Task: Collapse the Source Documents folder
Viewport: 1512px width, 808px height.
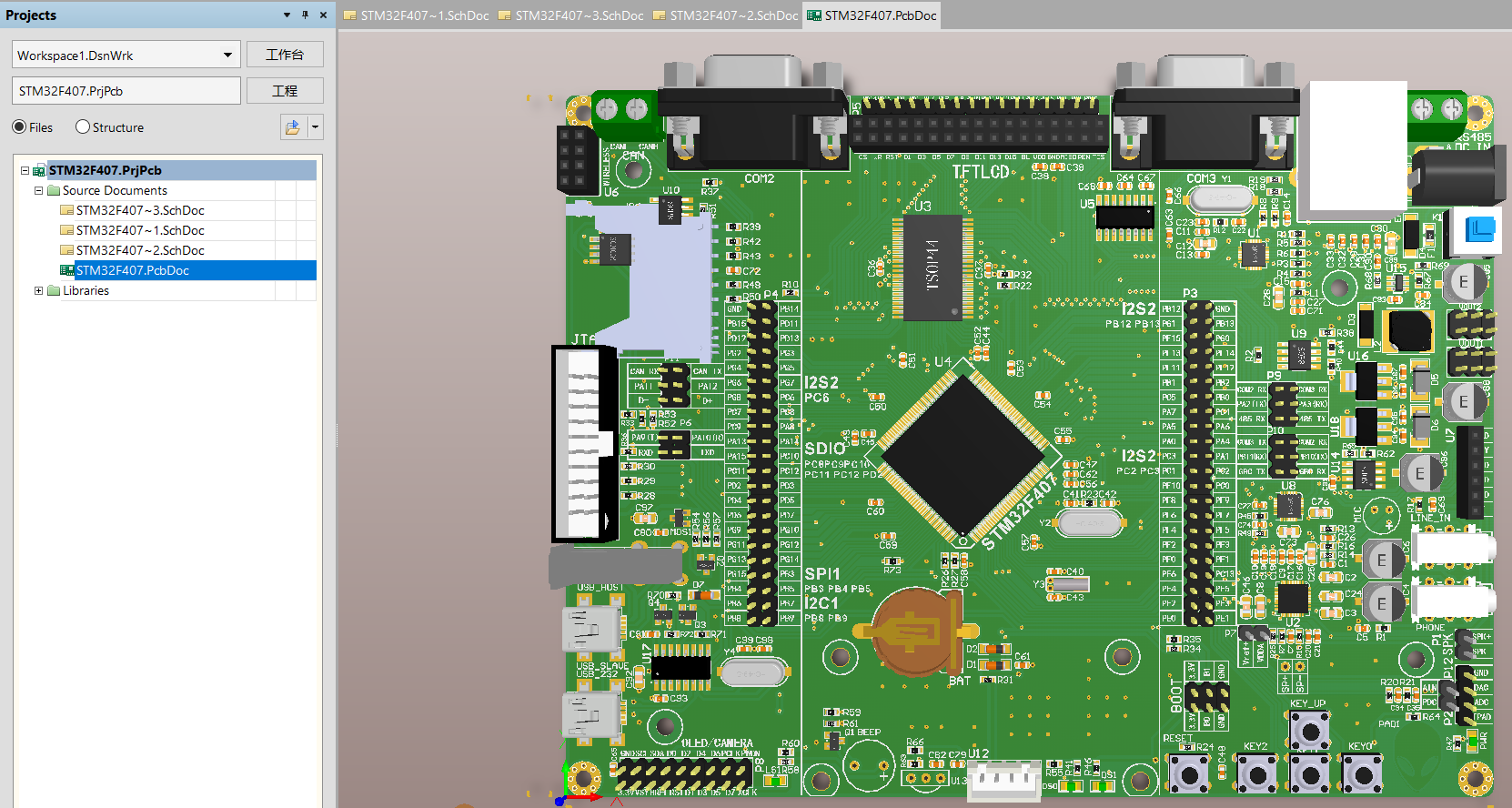Action: coord(38,190)
